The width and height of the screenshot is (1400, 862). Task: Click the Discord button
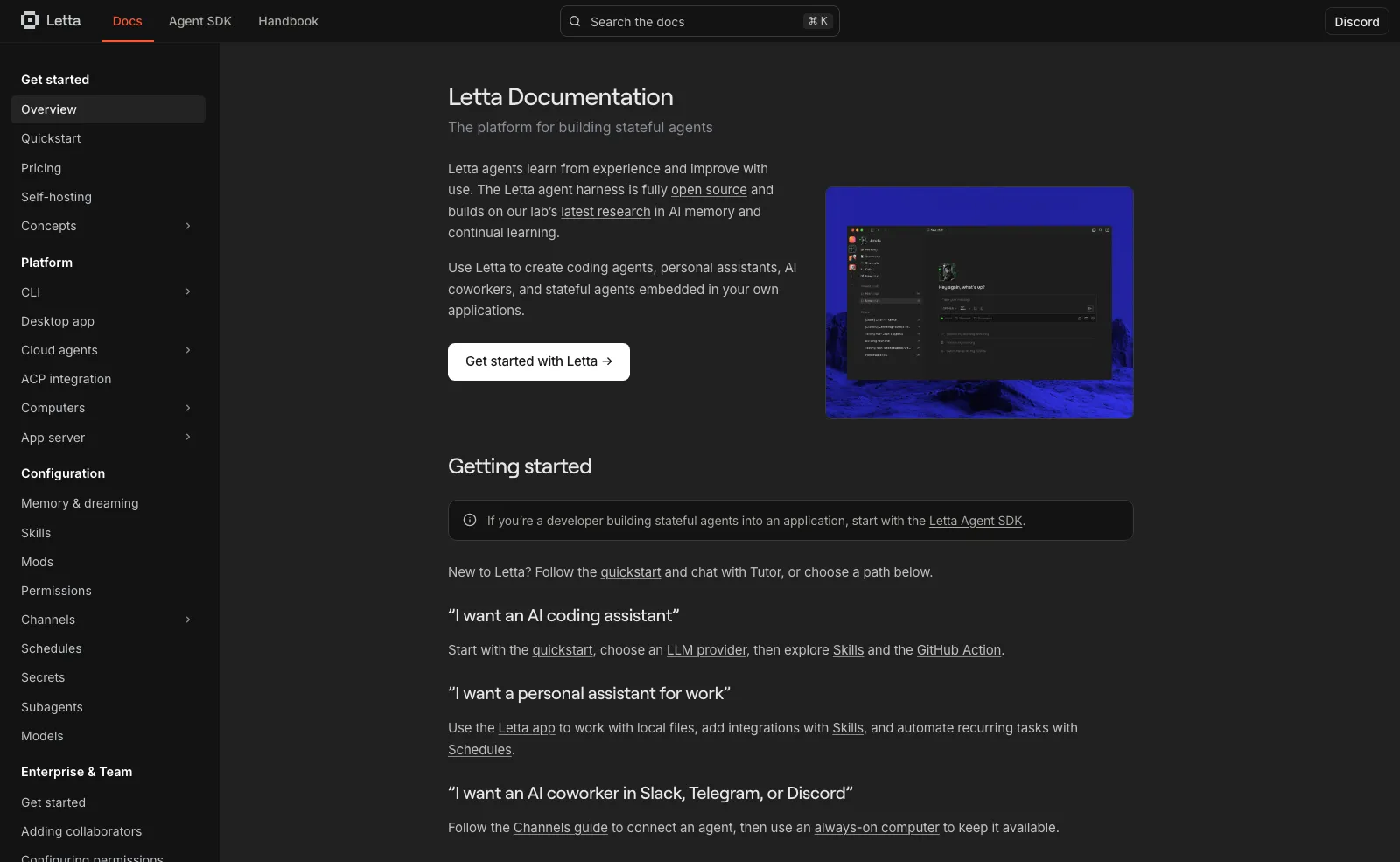[x=1357, y=21]
